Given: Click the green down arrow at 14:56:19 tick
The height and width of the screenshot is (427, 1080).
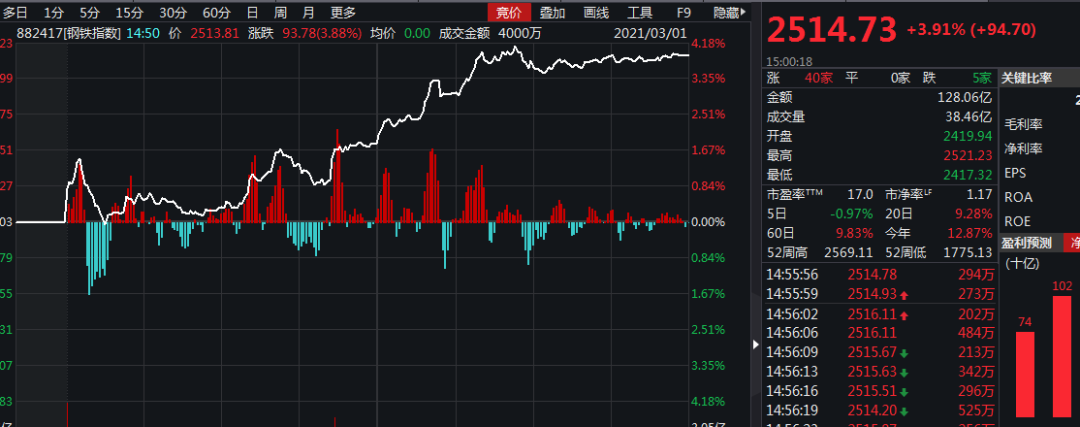Looking at the screenshot, I should [x=904, y=410].
